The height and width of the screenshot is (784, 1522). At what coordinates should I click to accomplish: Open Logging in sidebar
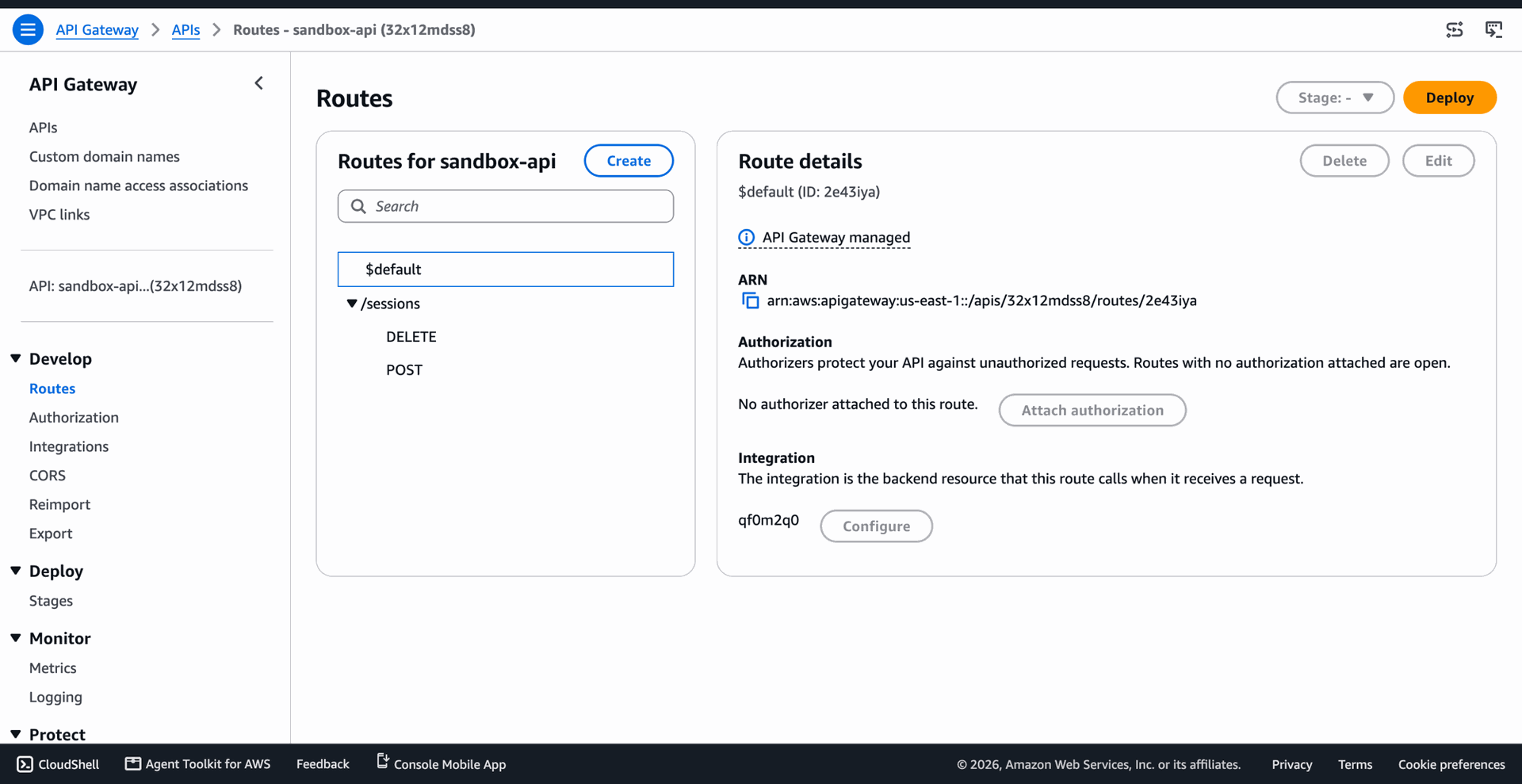click(x=55, y=698)
